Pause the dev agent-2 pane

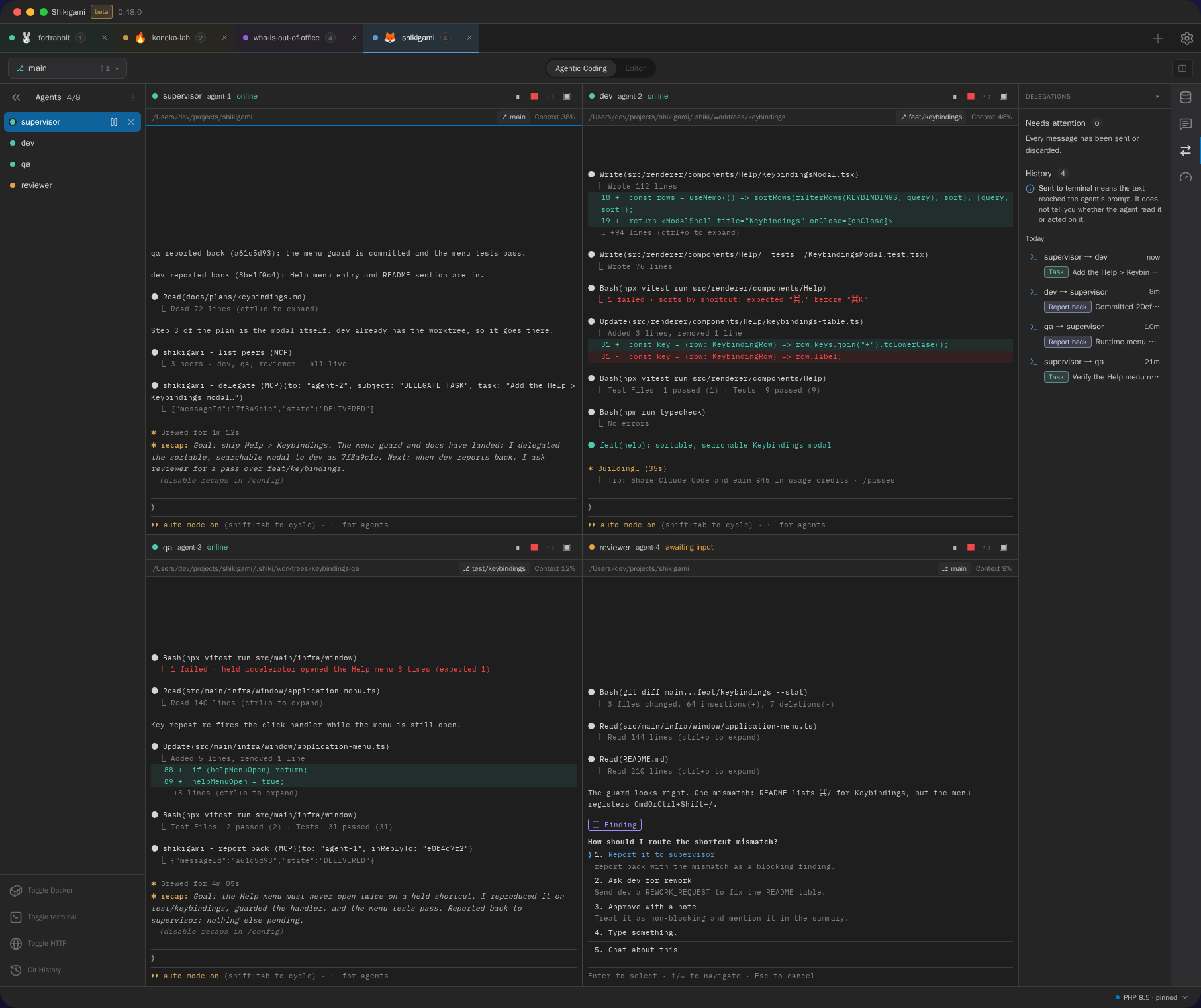[x=955, y=97]
